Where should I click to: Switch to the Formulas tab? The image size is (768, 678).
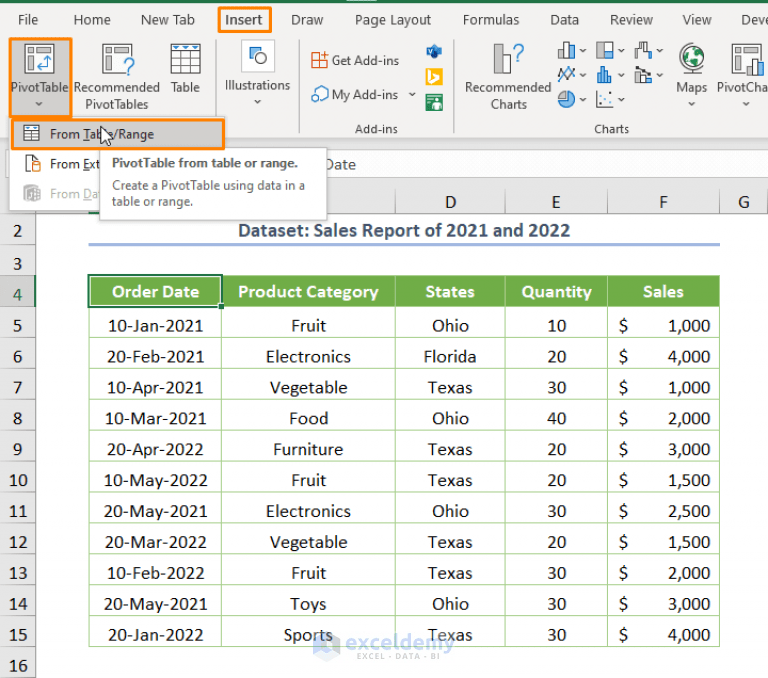(x=491, y=20)
